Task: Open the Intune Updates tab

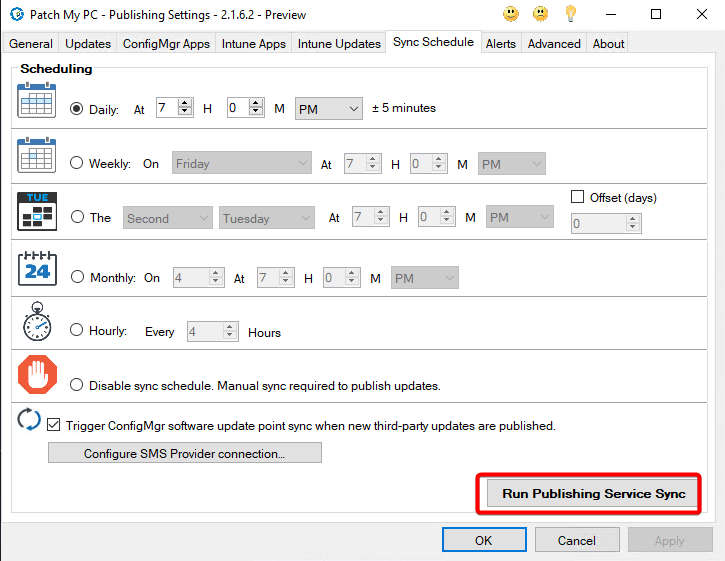Action: [x=339, y=43]
